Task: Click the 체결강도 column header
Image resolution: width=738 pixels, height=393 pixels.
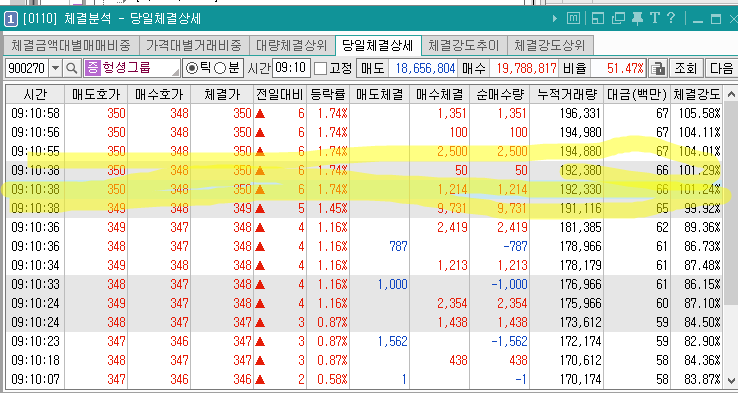Action: (x=697, y=95)
